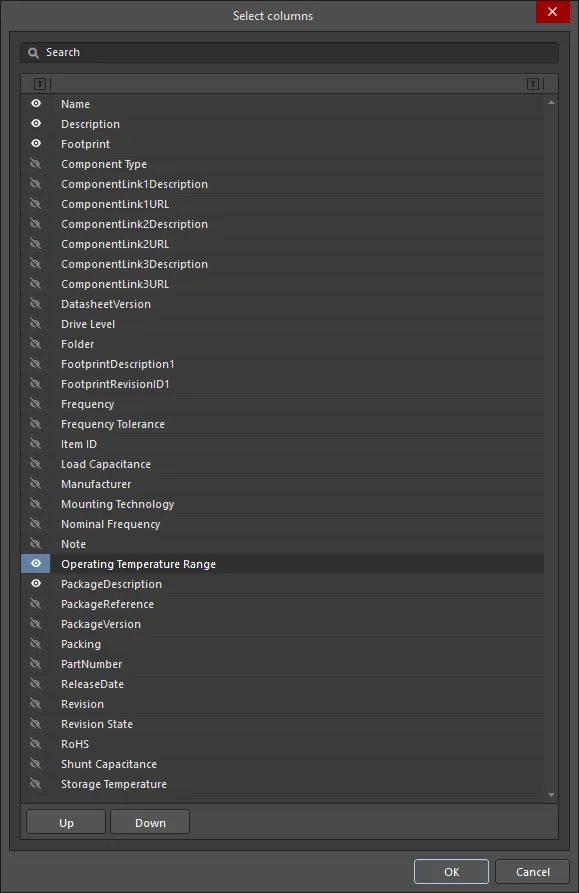Toggle visibility of Operating Temperature Range
Viewport: 579px width, 893px height.
(x=36, y=563)
